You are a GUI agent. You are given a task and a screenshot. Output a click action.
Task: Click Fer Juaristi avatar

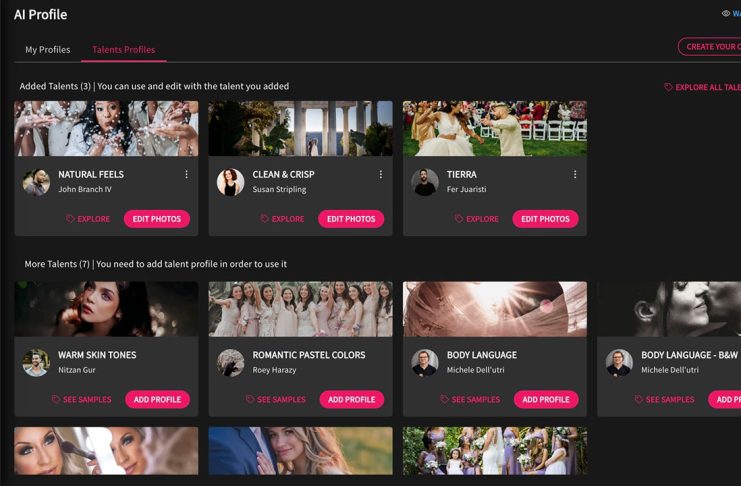pos(425,182)
